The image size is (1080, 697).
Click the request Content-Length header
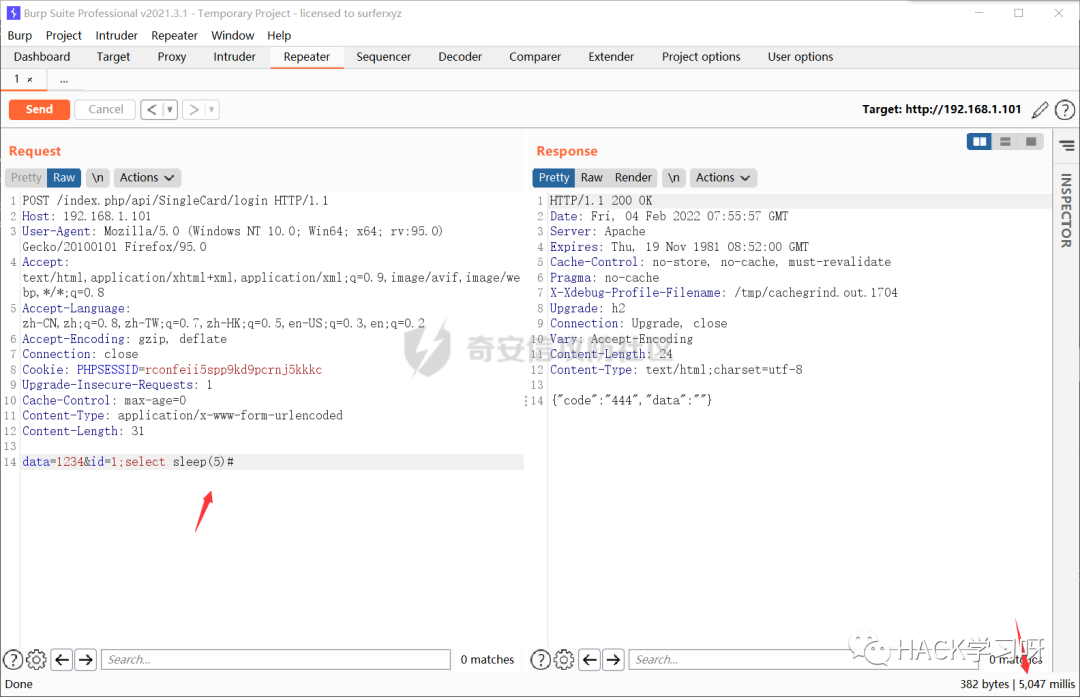83,431
